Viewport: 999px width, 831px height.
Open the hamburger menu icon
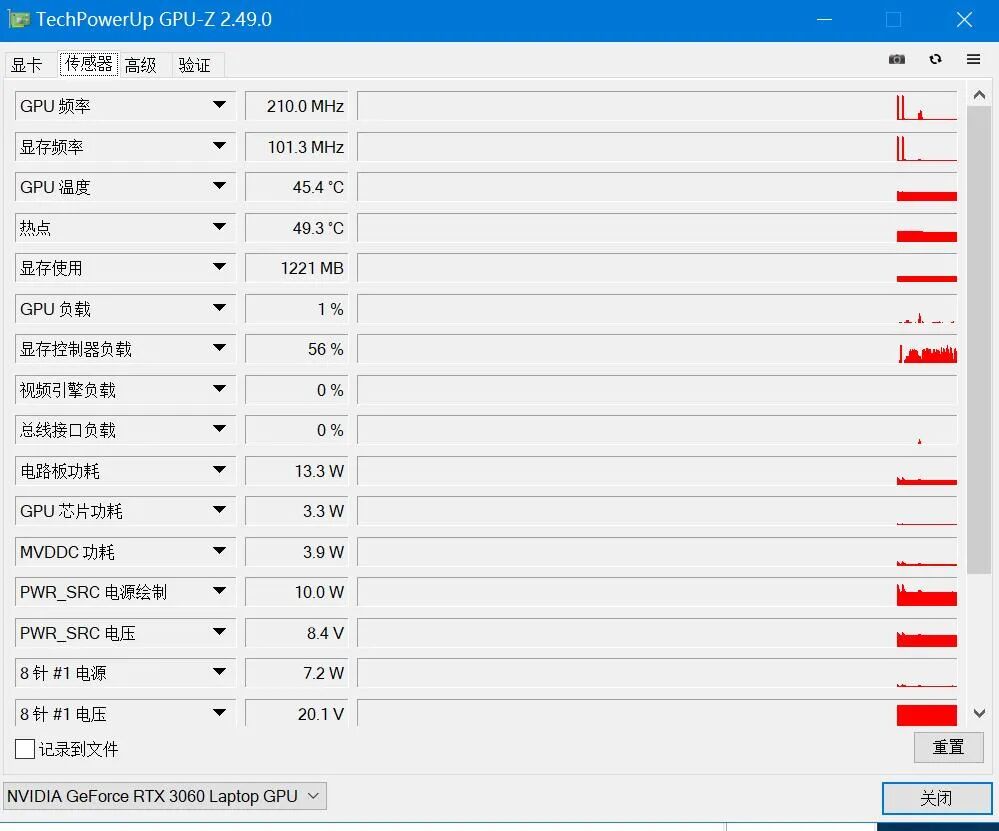[x=973, y=59]
